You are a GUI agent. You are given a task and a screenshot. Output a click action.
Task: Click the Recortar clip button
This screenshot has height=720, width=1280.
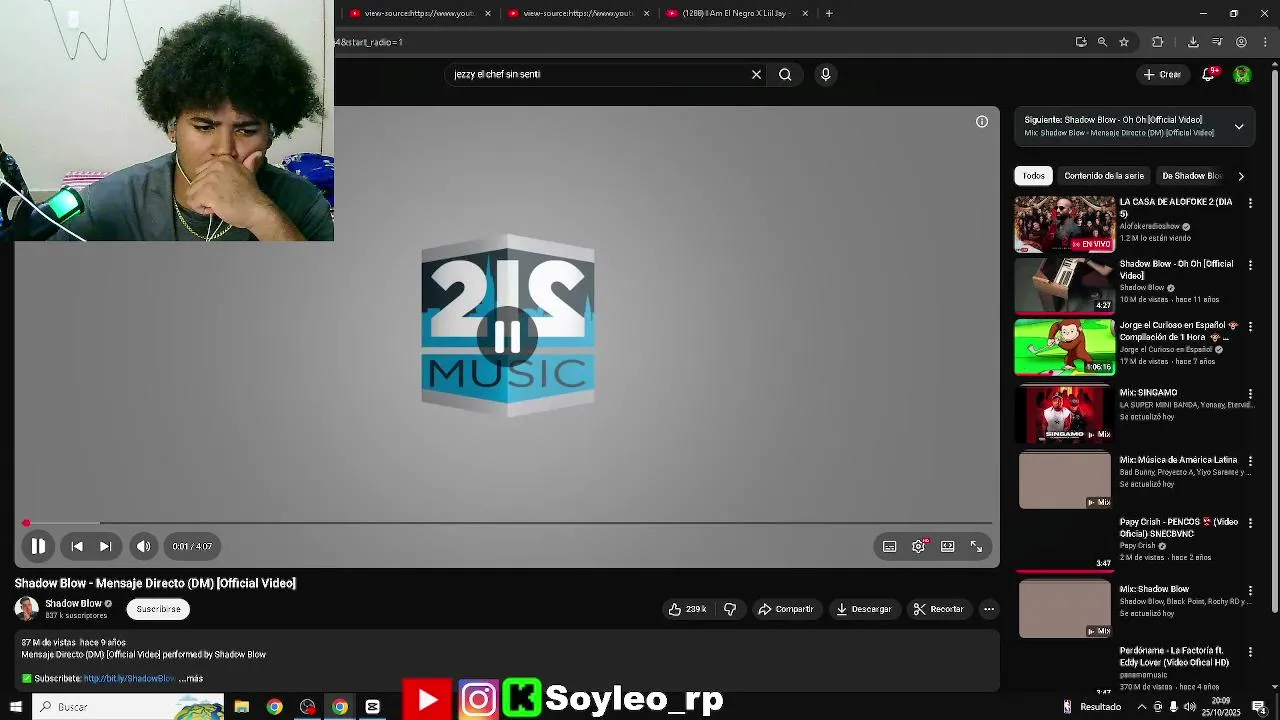[x=939, y=609]
